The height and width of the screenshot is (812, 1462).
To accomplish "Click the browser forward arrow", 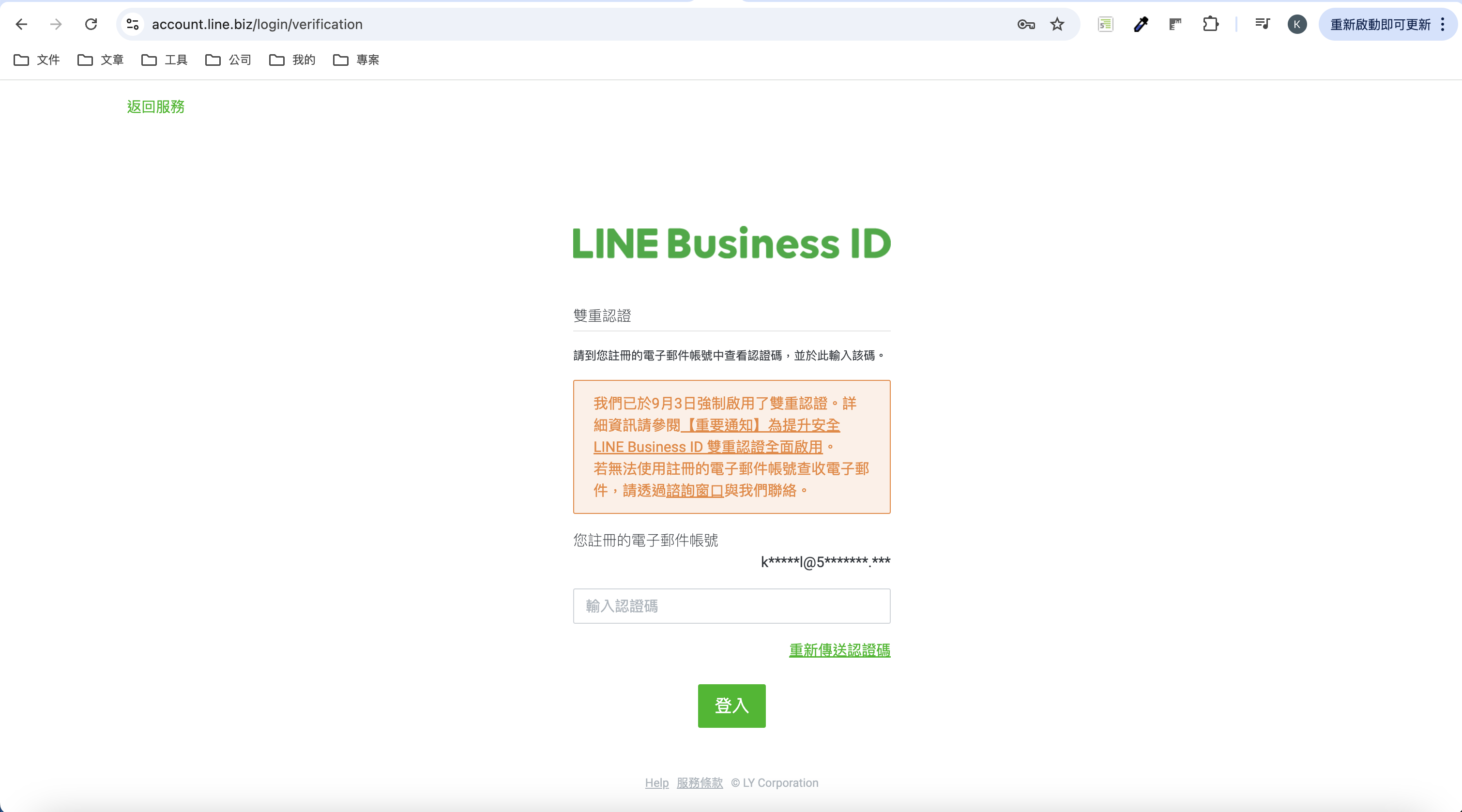I will (x=56, y=24).
